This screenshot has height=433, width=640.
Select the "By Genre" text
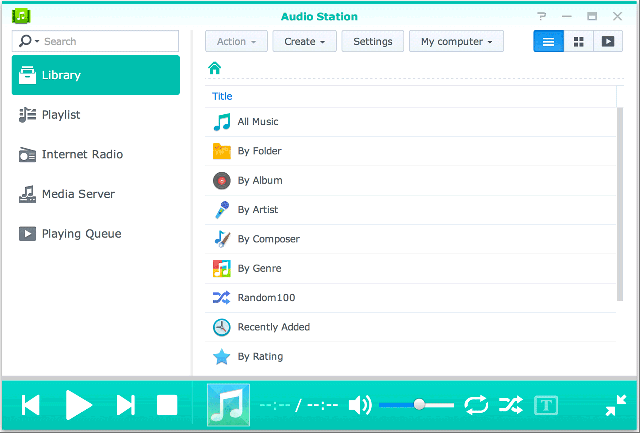click(x=260, y=269)
